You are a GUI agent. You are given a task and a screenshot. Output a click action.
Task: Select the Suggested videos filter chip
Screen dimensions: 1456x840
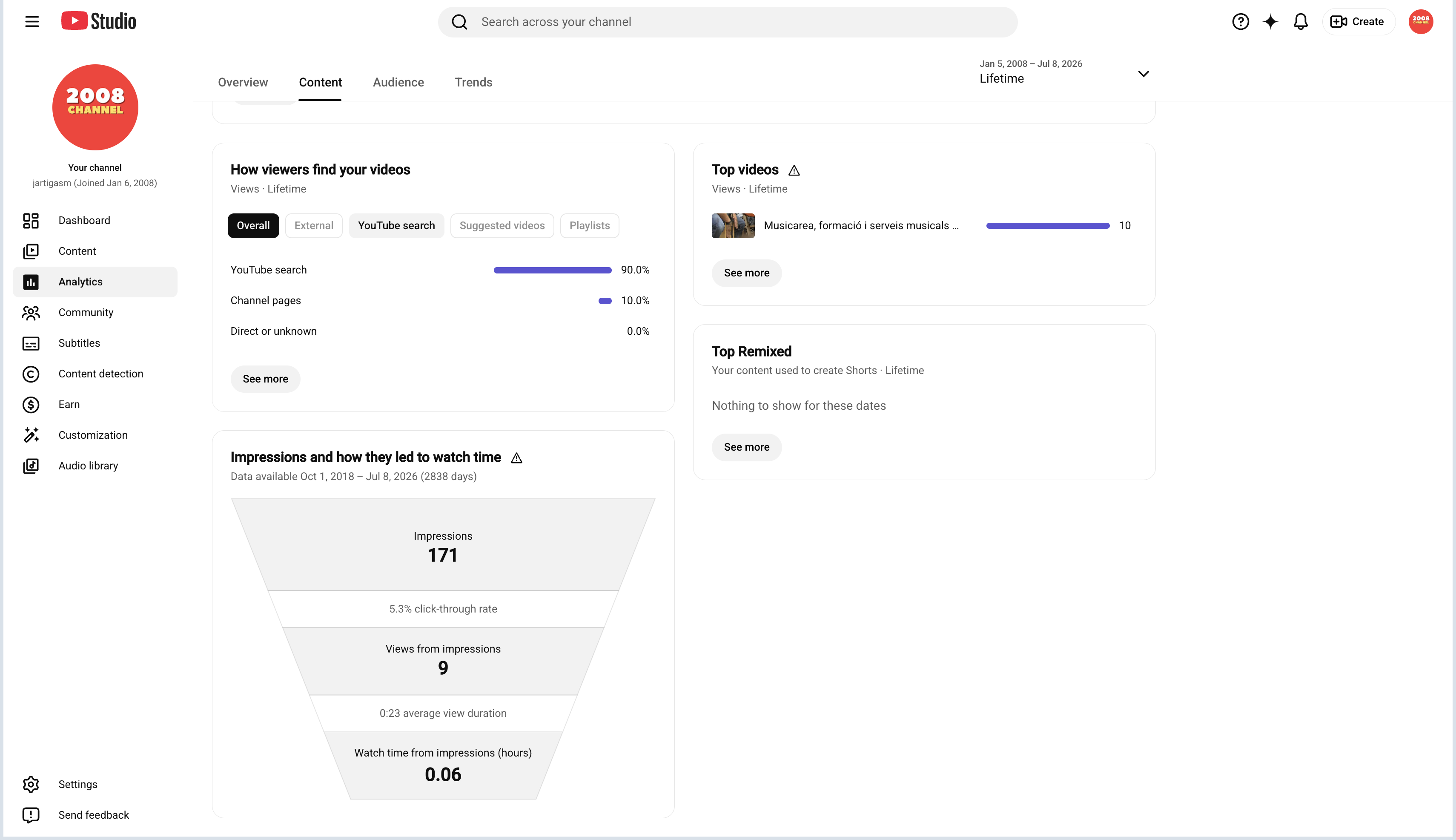[x=502, y=226]
